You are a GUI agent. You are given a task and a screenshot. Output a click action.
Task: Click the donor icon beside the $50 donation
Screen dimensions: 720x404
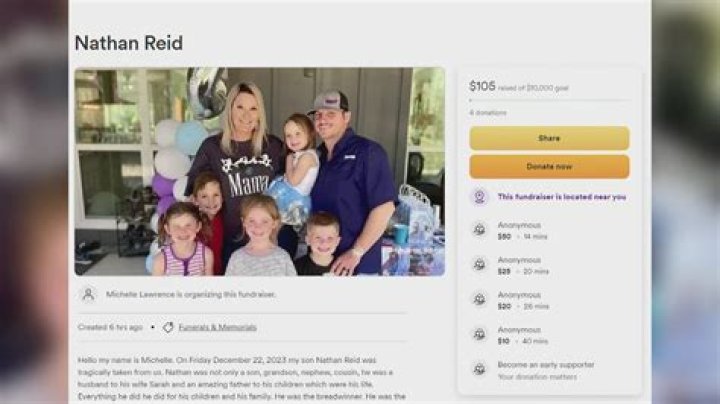click(x=479, y=230)
